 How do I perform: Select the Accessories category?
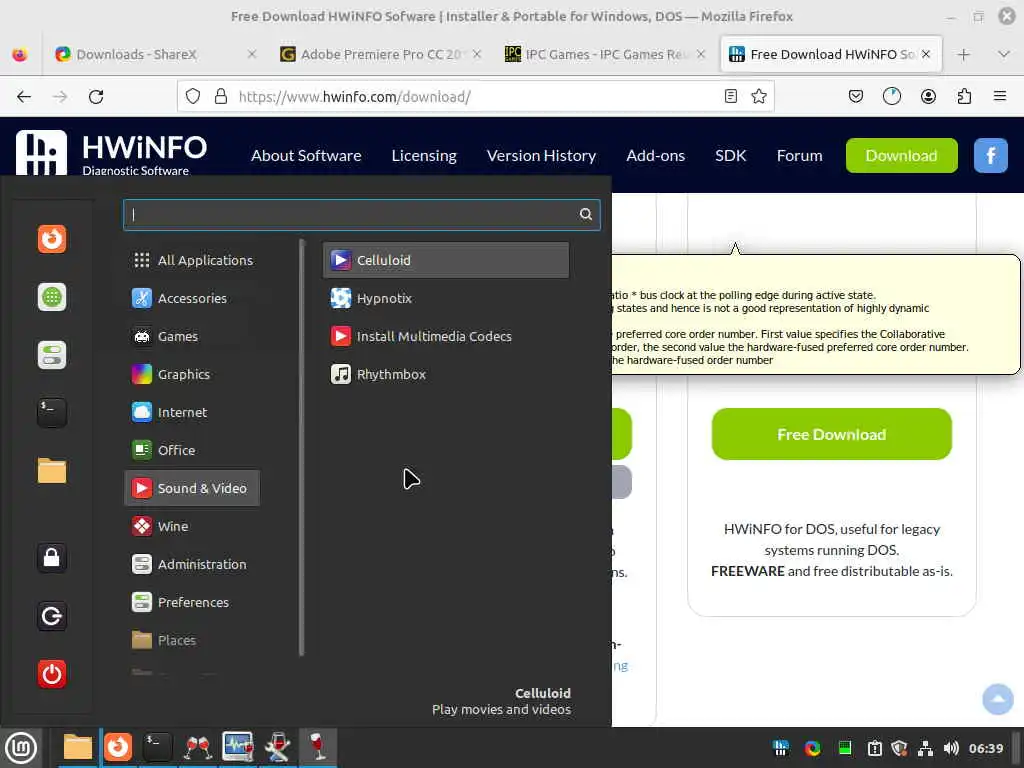point(192,298)
